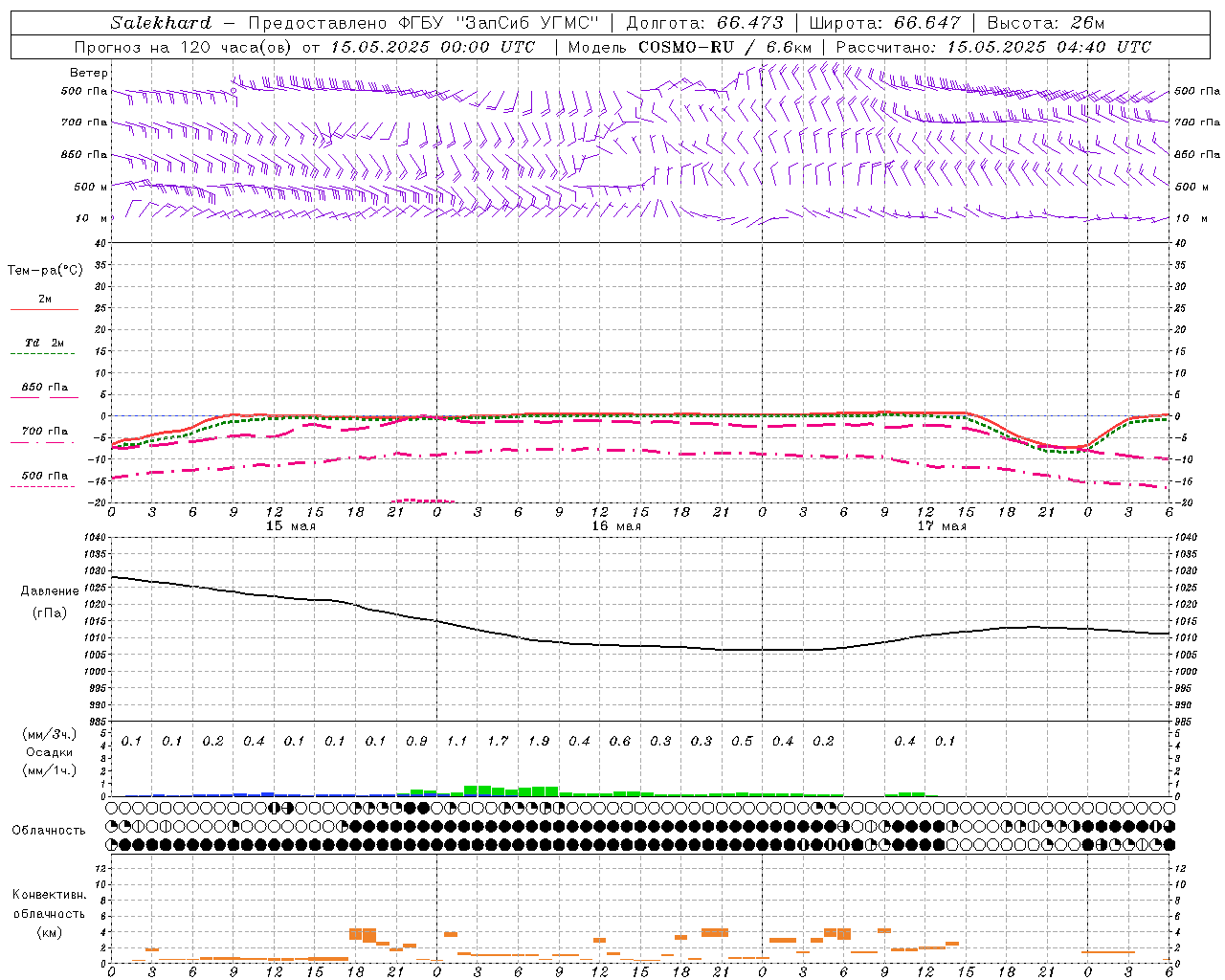This screenshot has height=980, width=1225.
Task: Click the Широта: 66.647 value
Action: click(x=884, y=23)
